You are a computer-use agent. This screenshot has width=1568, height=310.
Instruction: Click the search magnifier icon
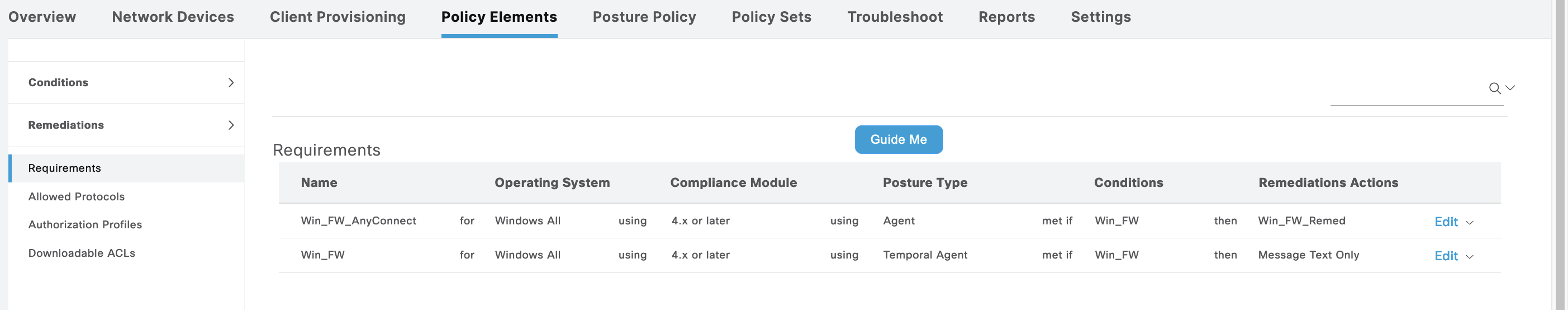1494,89
